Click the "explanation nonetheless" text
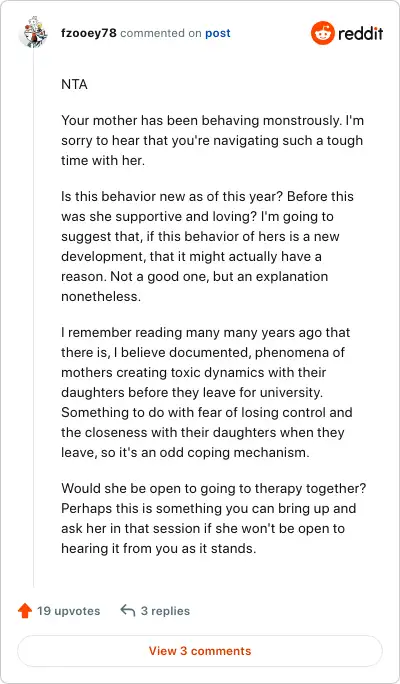This screenshot has width=400, height=684. pos(195,287)
